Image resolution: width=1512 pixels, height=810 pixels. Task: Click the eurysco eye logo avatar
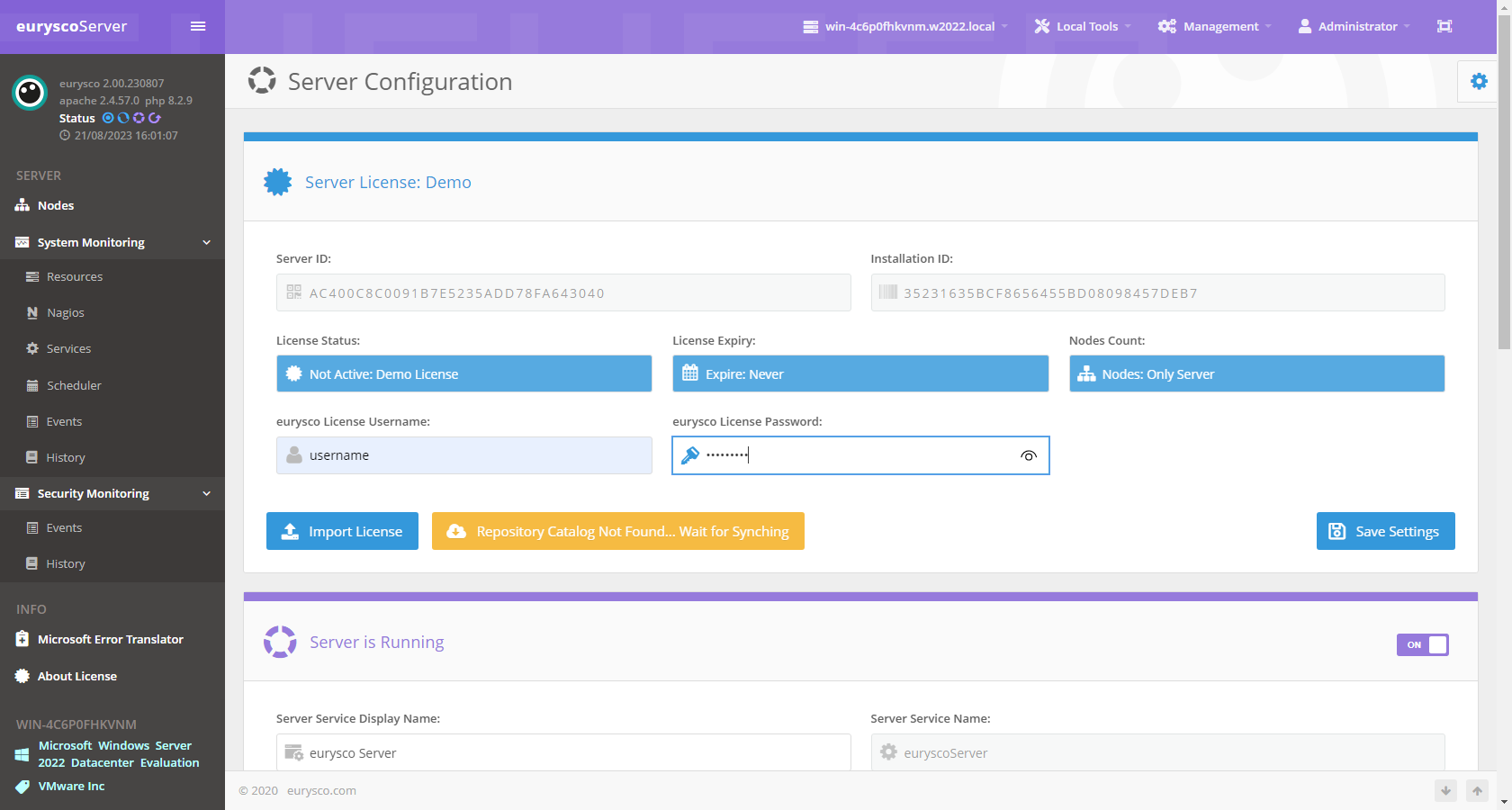[x=30, y=93]
